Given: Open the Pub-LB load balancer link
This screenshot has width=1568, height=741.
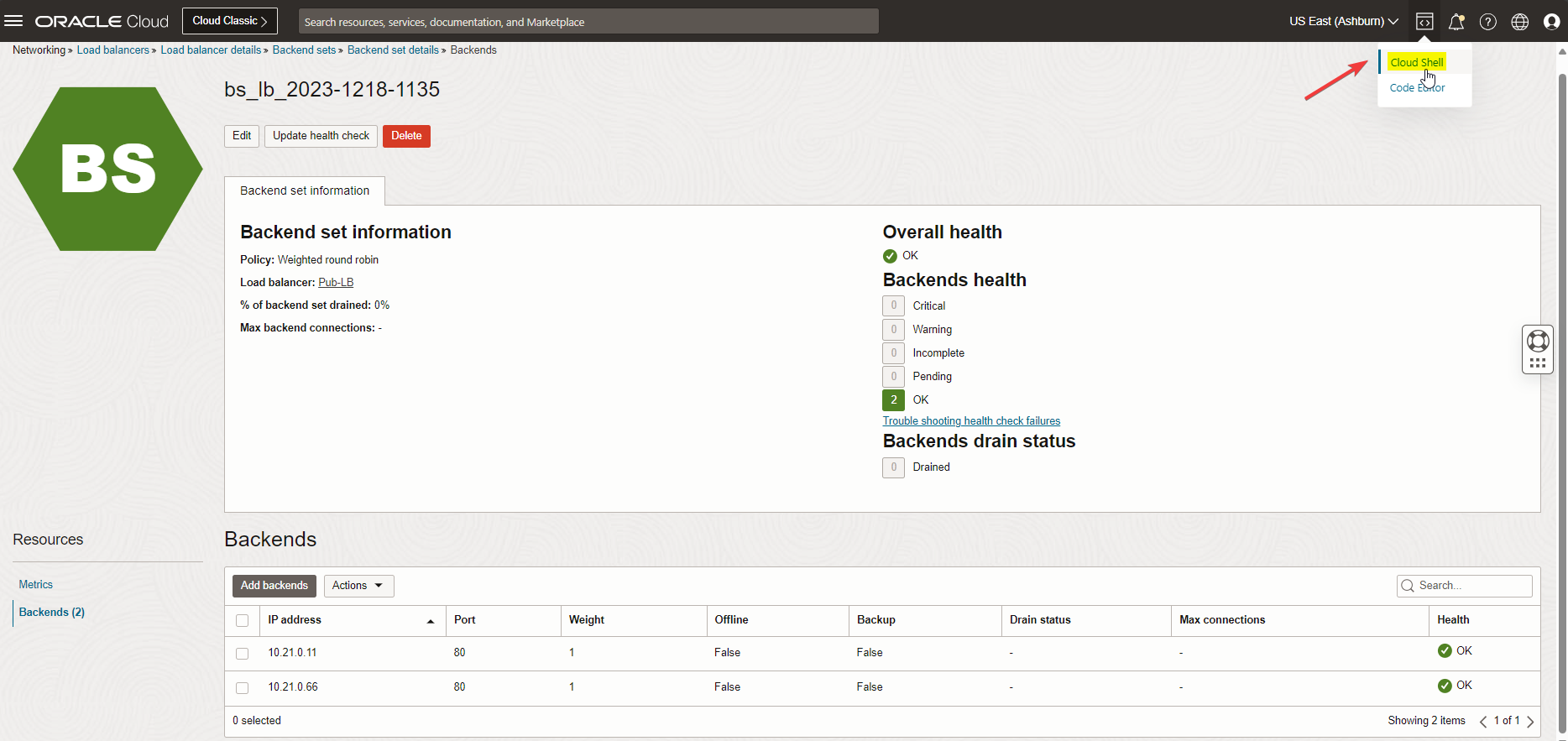Looking at the screenshot, I should point(336,283).
